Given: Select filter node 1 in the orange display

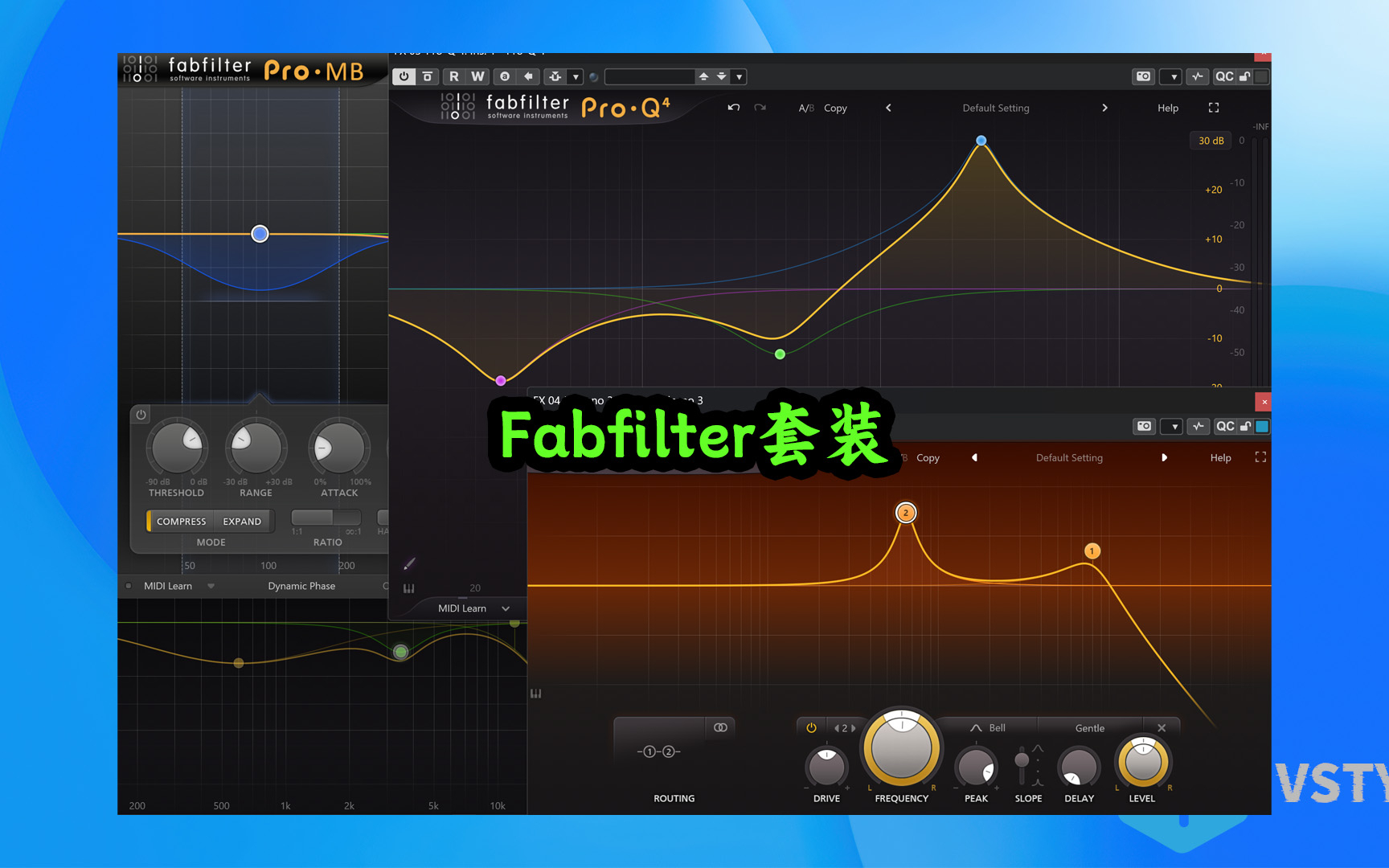Looking at the screenshot, I should click(x=1092, y=551).
